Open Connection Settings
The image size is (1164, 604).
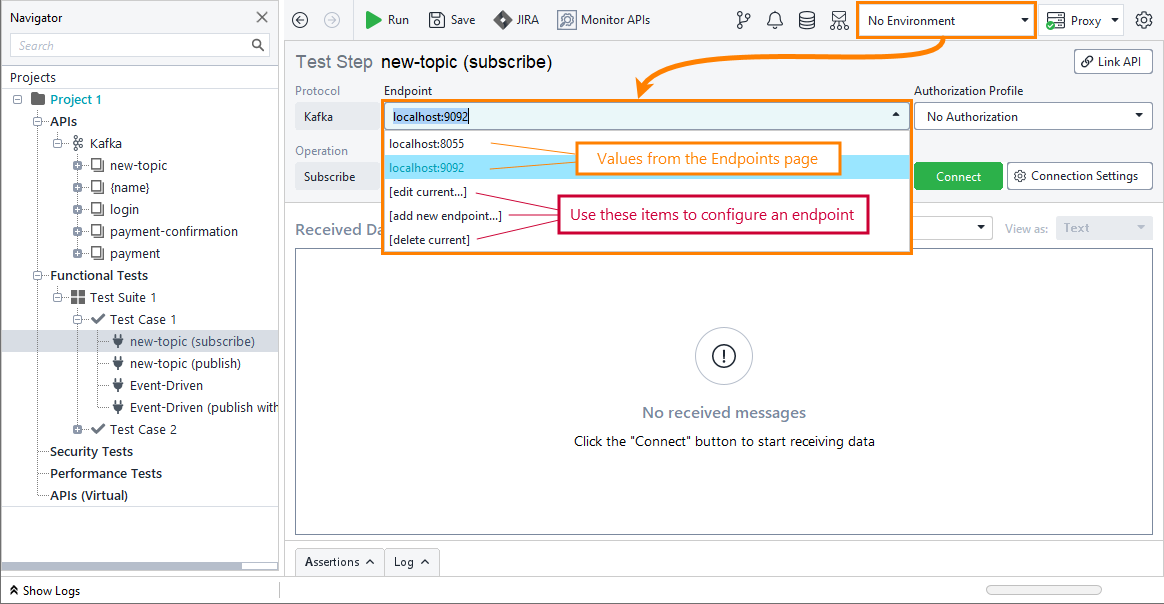[1079, 175]
